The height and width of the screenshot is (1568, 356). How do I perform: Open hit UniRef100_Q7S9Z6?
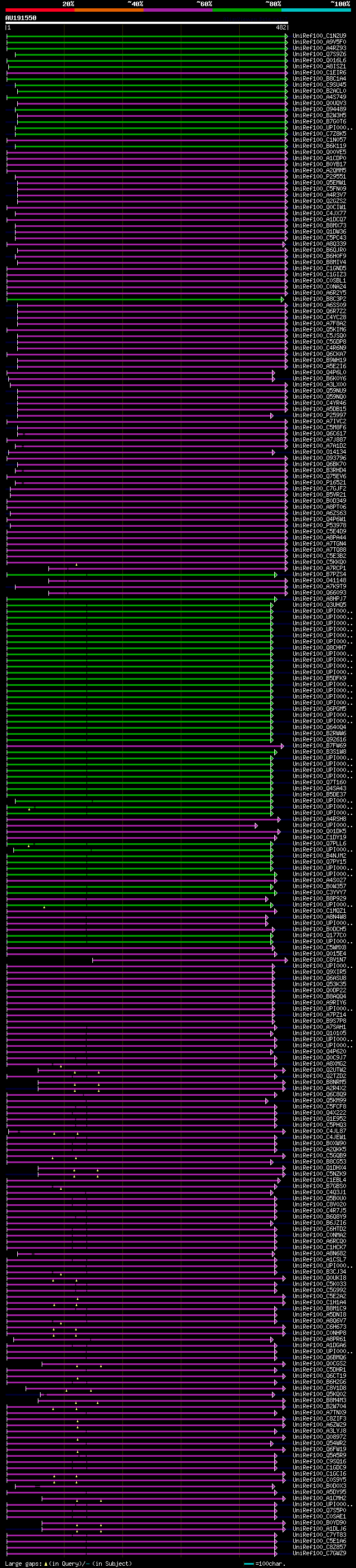tap(319, 54)
